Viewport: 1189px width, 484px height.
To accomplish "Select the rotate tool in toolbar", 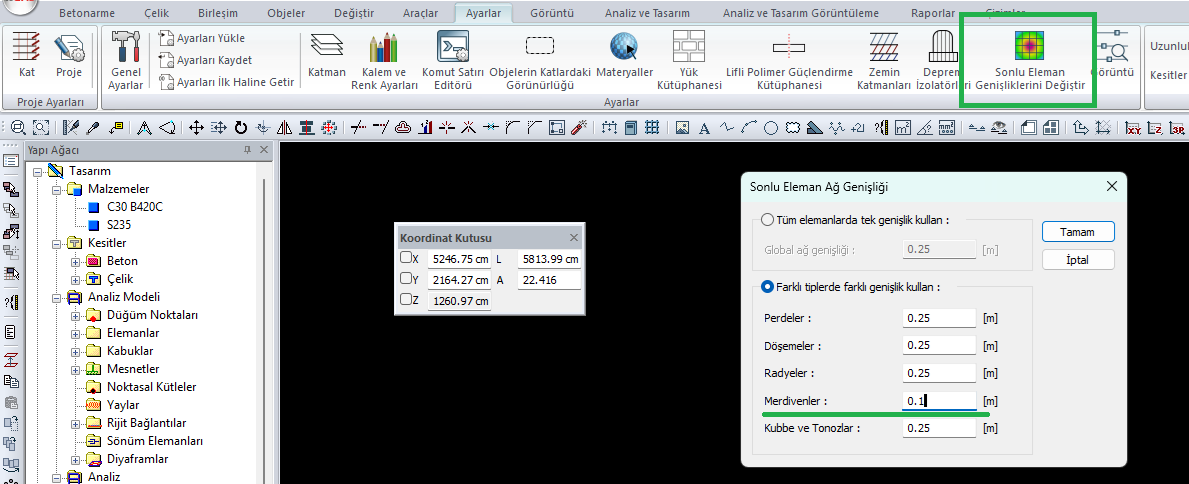I will point(241,127).
